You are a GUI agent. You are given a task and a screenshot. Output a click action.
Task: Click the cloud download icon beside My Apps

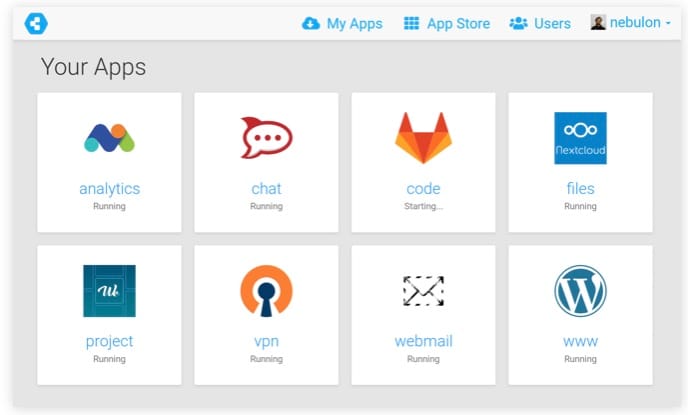pos(311,23)
